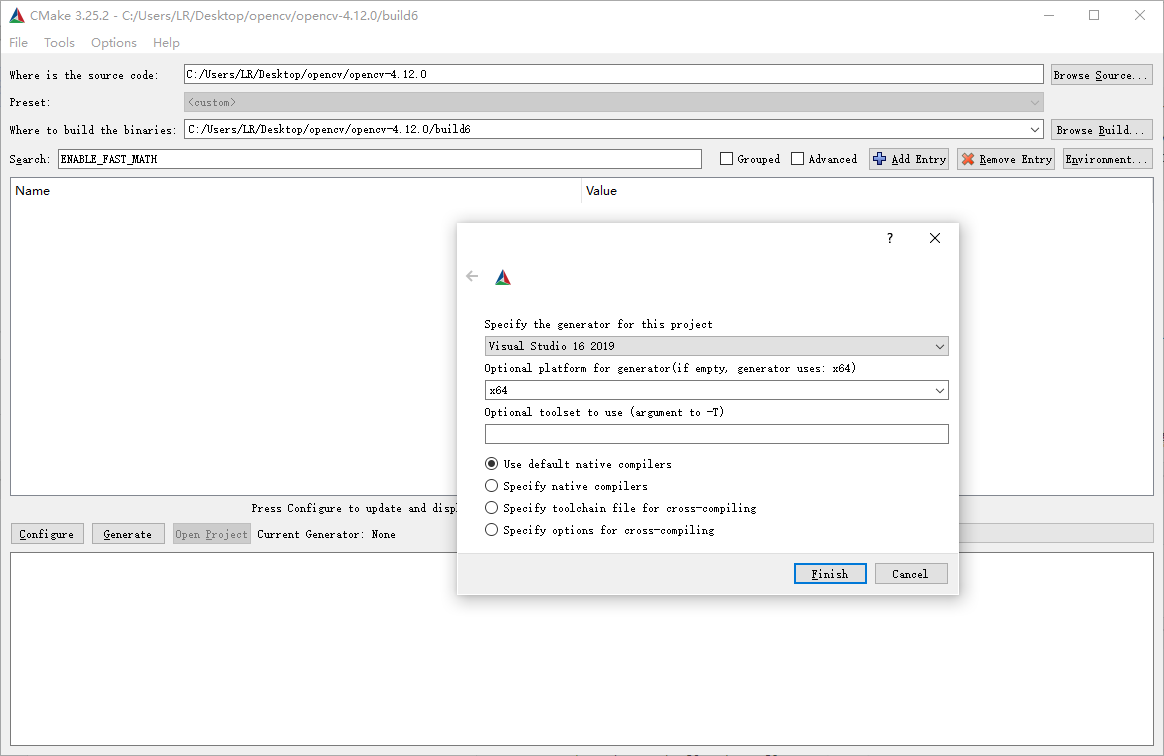Click the output log area at the bottom

[582, 649]
